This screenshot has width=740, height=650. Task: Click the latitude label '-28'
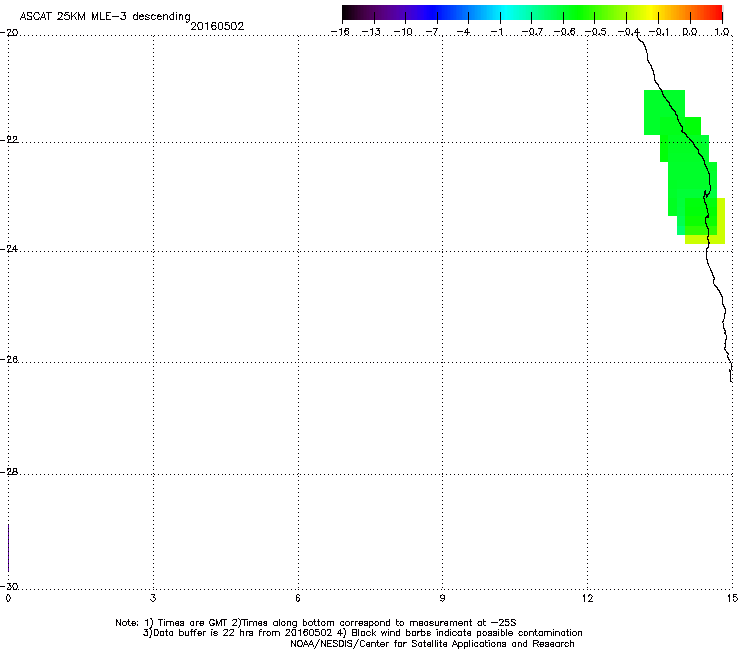click(x=9, y=472)
